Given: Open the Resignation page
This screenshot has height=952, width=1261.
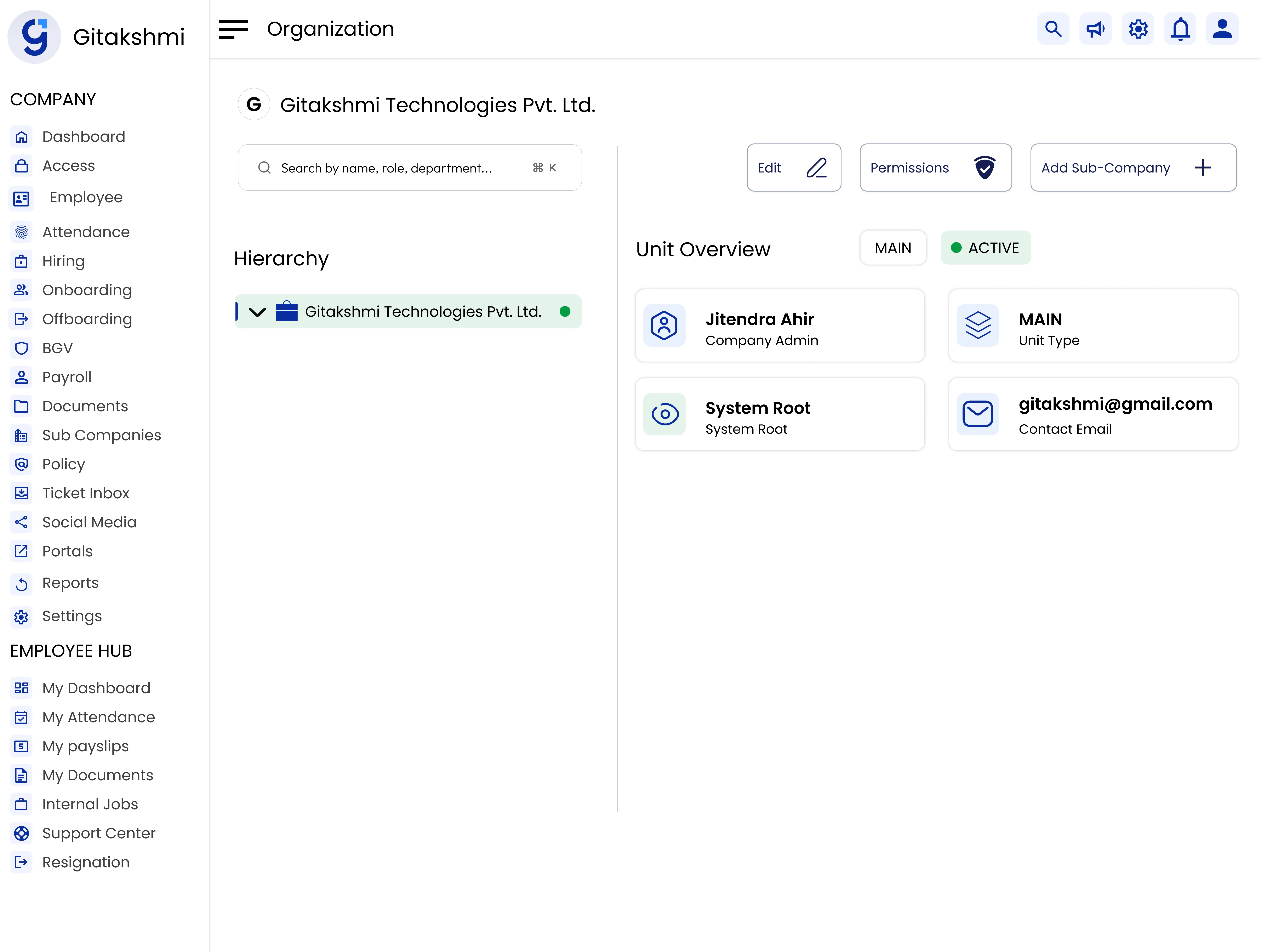Looking at the screenshot, I should (x=86, y=862).
